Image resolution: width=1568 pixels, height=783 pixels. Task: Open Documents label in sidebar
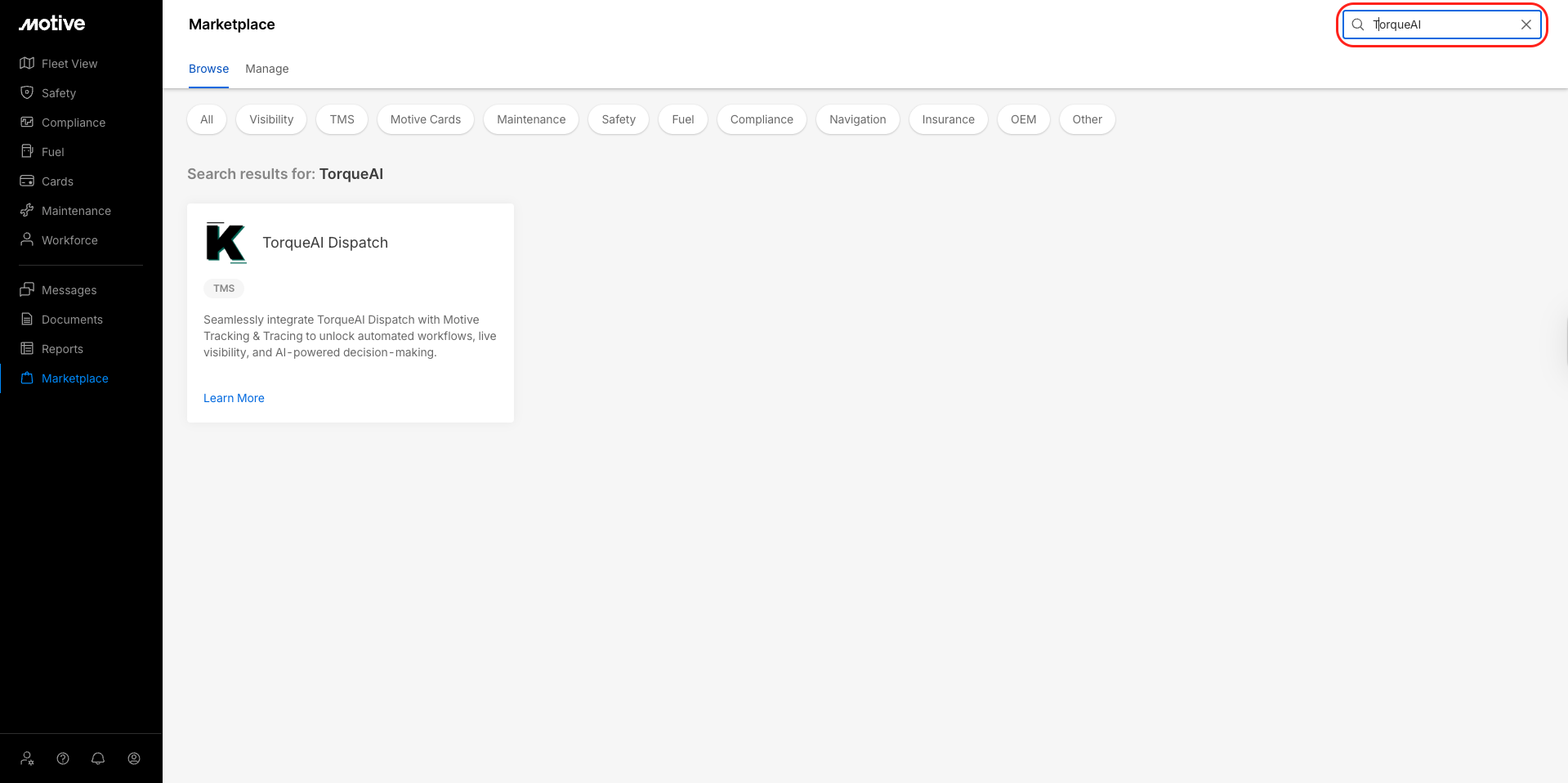pos(72,320)
